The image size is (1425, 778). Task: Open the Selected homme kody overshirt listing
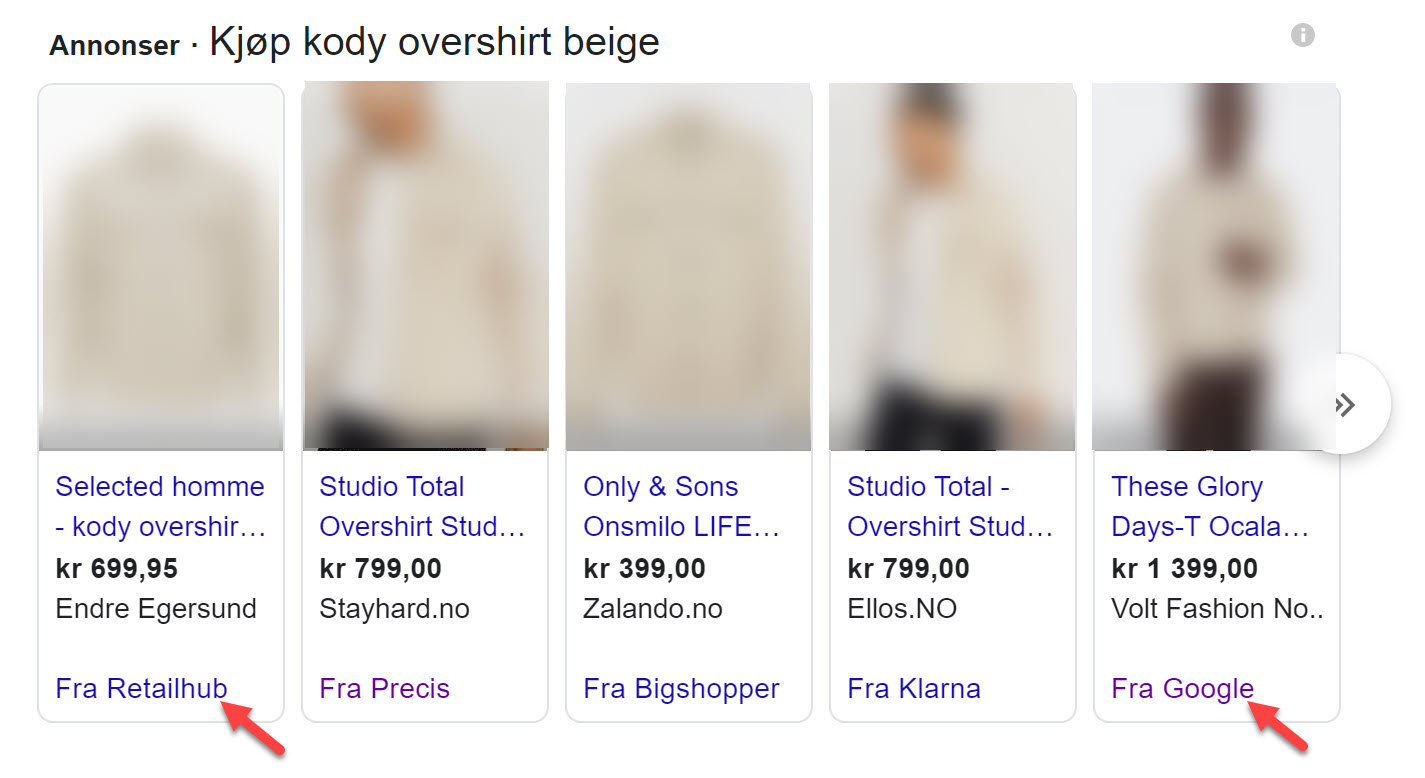click(159, 506)
